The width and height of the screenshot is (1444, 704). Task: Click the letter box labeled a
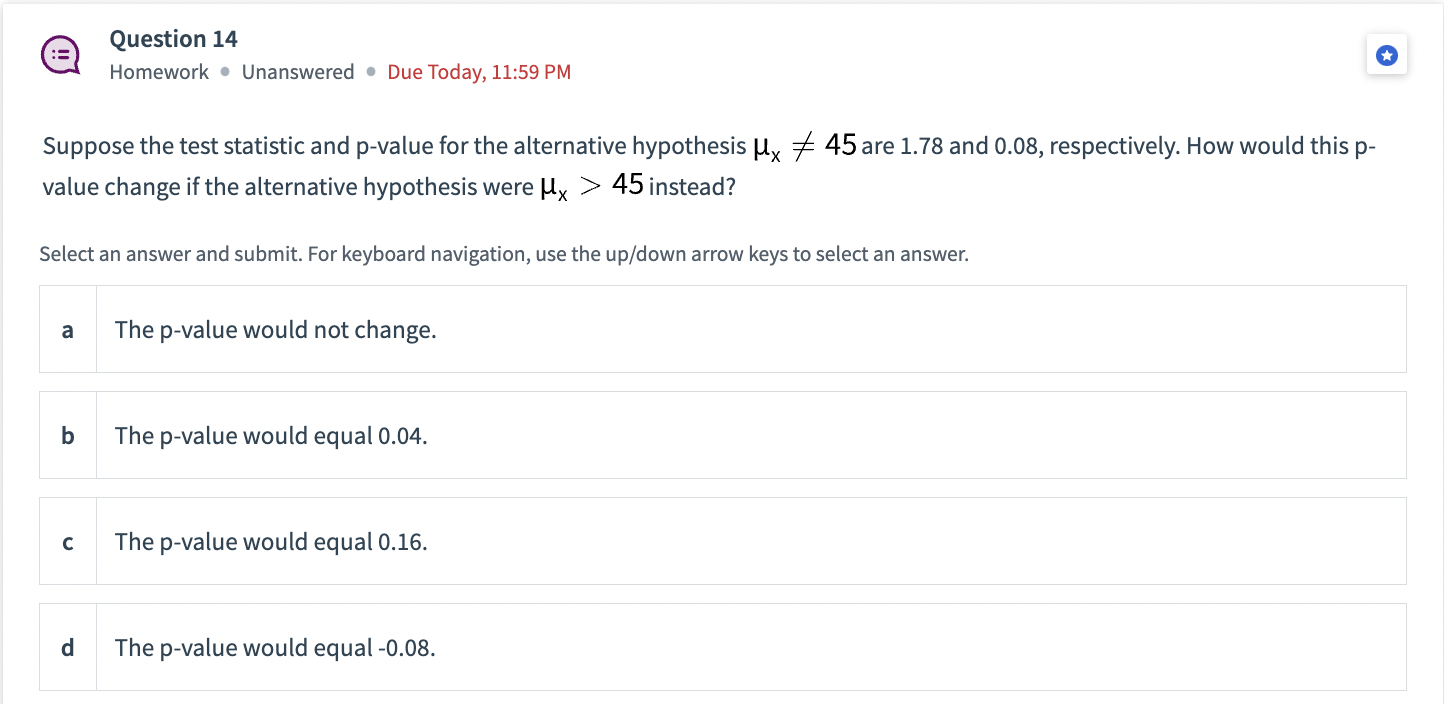[67, 329]
